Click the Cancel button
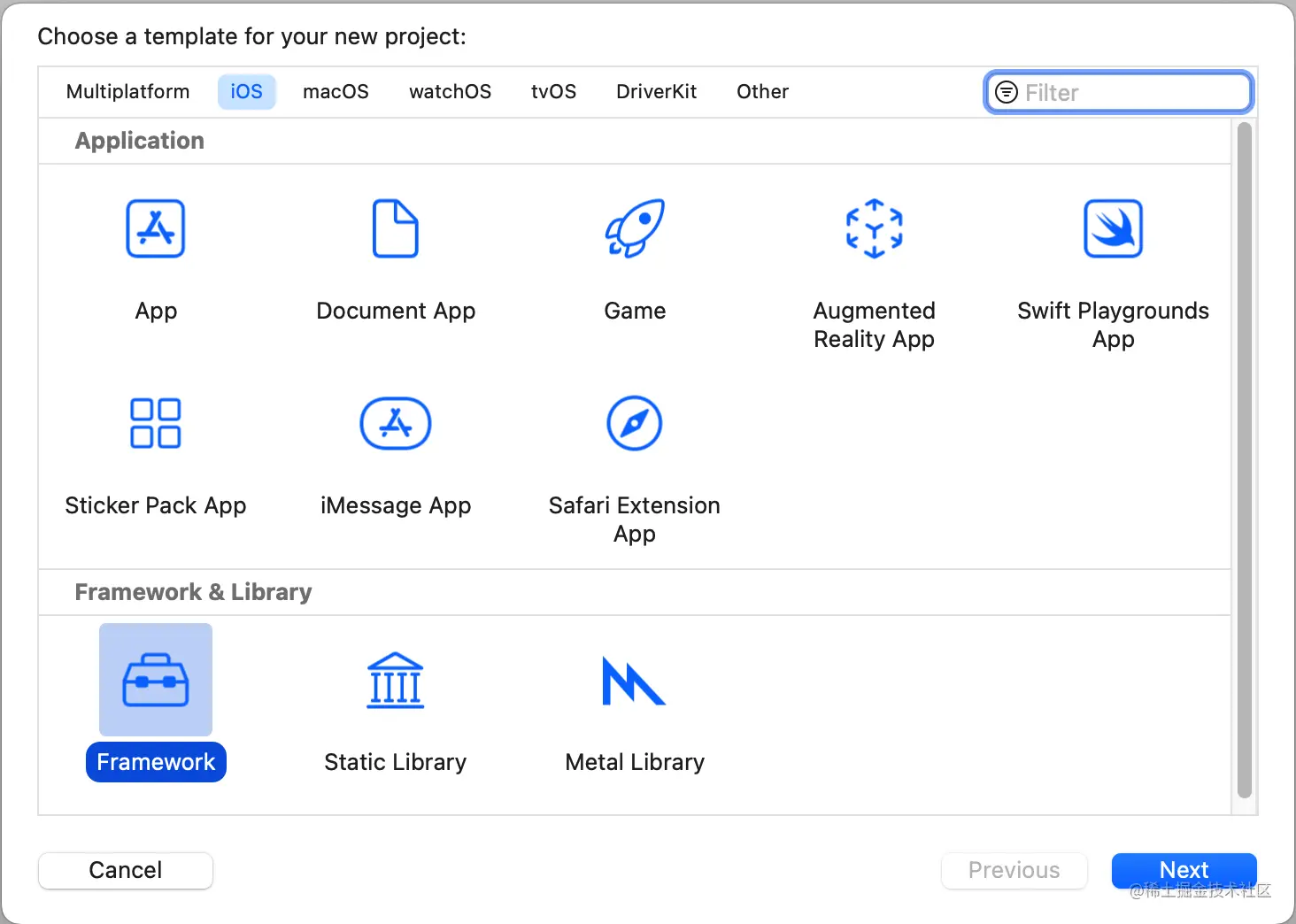 point(126,870)
